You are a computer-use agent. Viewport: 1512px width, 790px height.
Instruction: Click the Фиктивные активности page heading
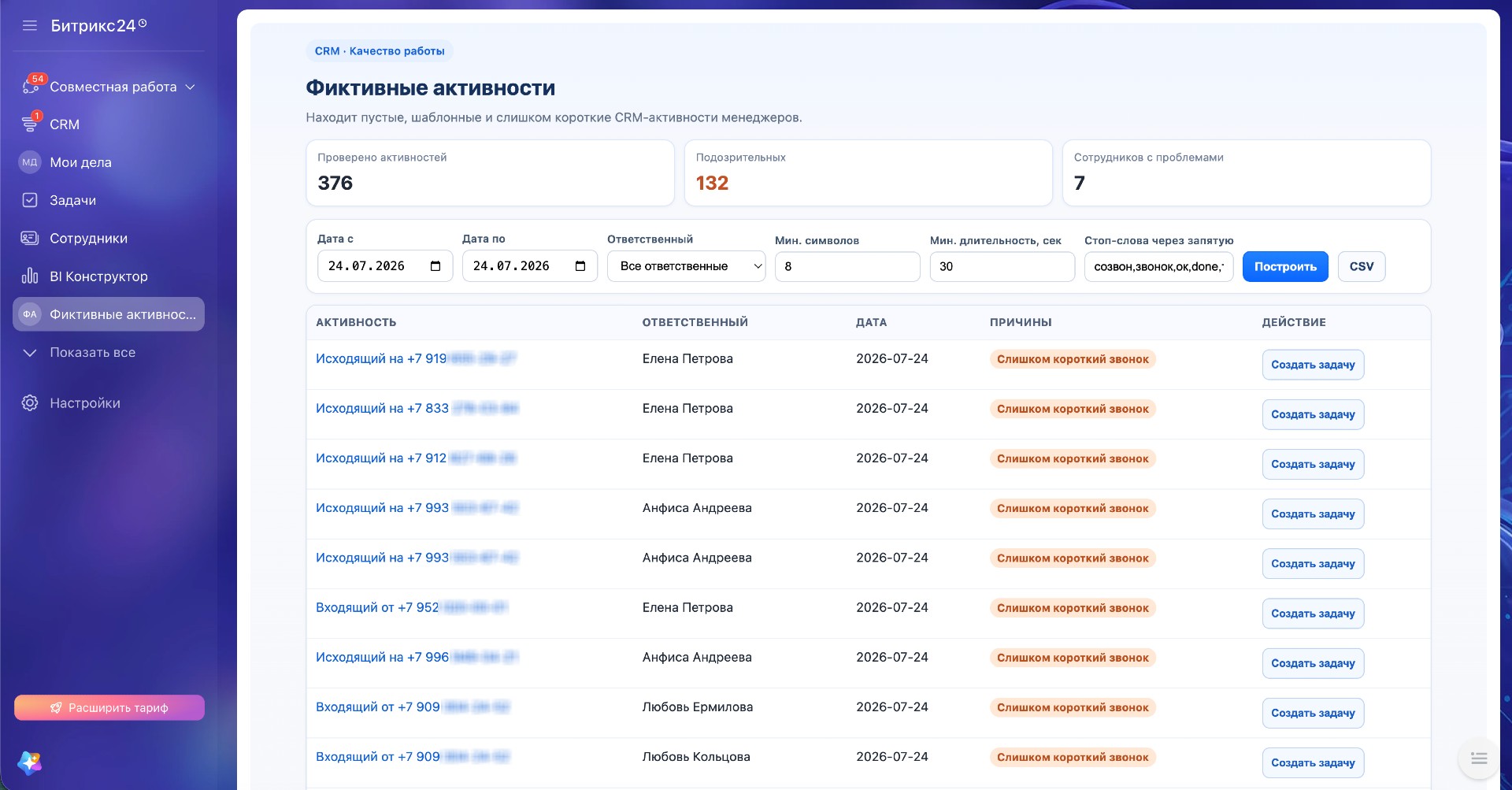point(431,88)
